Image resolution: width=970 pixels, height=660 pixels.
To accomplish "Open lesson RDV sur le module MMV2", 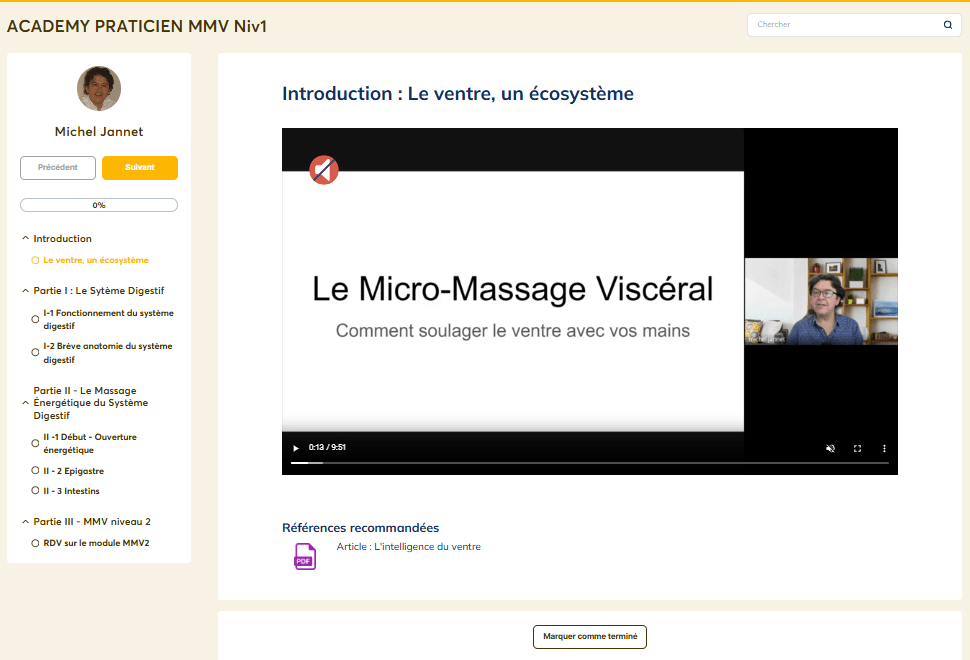I will click(97, 543).
